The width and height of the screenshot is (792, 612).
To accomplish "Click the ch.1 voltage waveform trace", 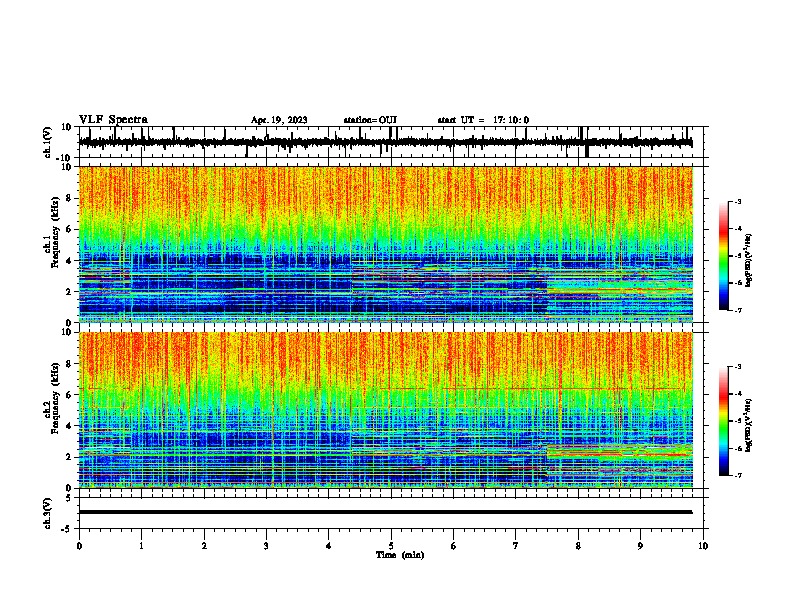I will pyautogui.click(x=385, y=142).
